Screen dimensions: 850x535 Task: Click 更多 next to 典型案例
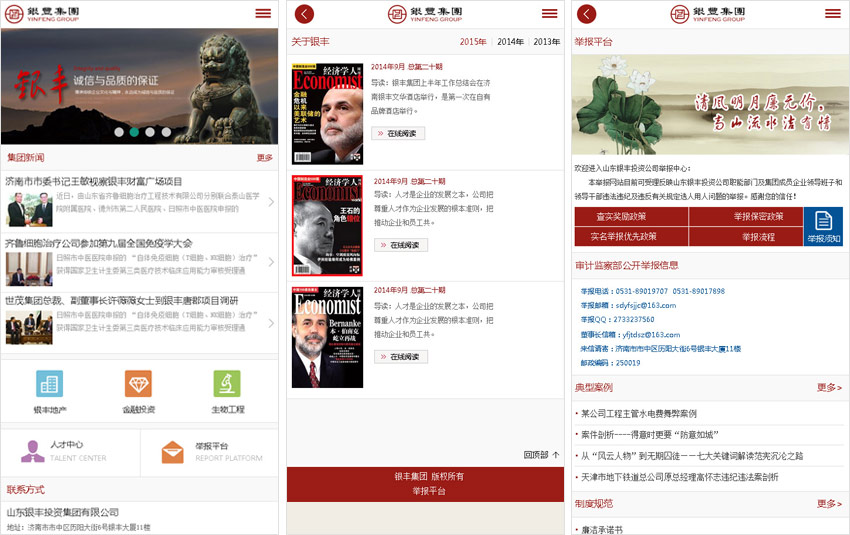click(829, 388)
